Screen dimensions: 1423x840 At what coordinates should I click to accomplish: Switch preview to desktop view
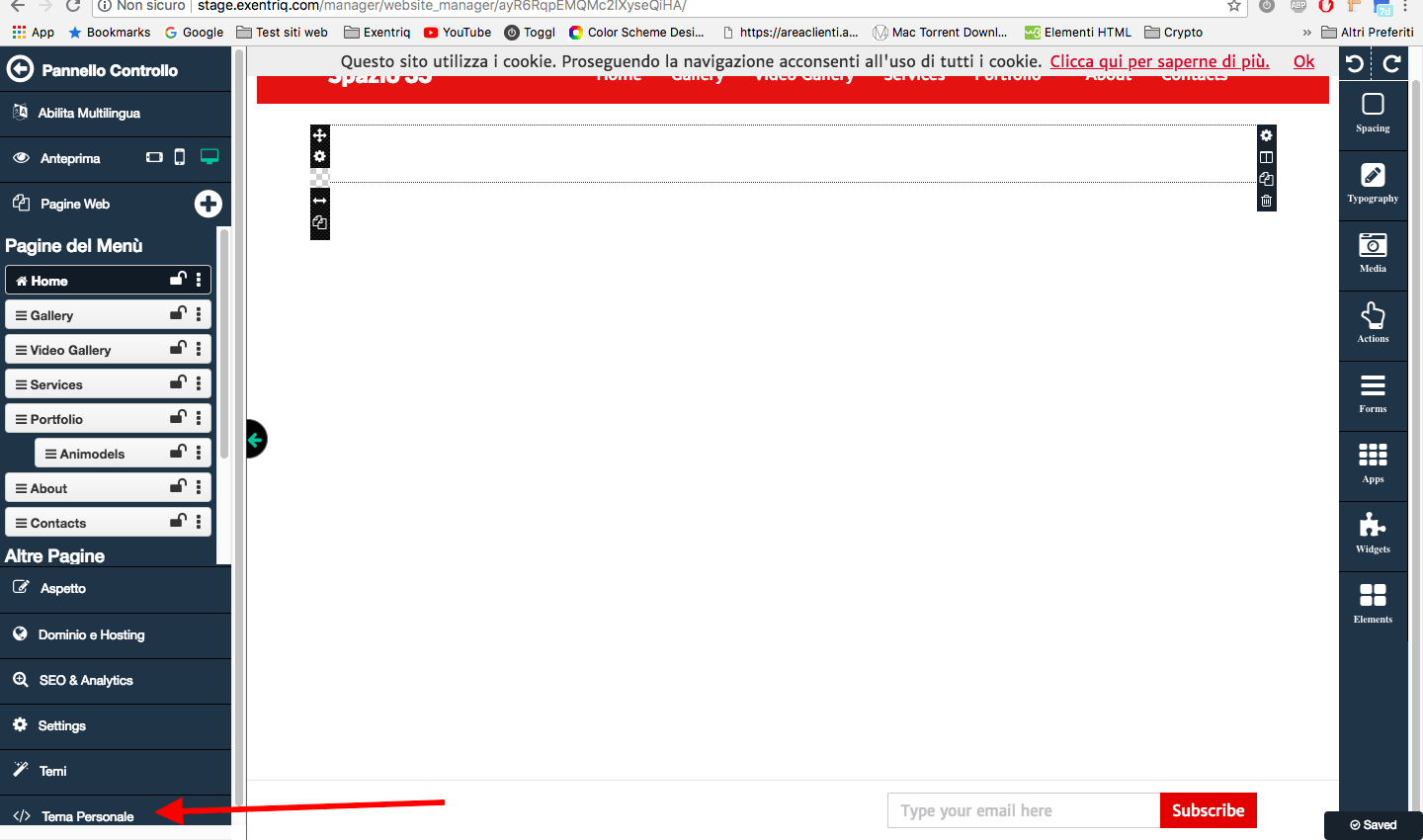point(209,157)
